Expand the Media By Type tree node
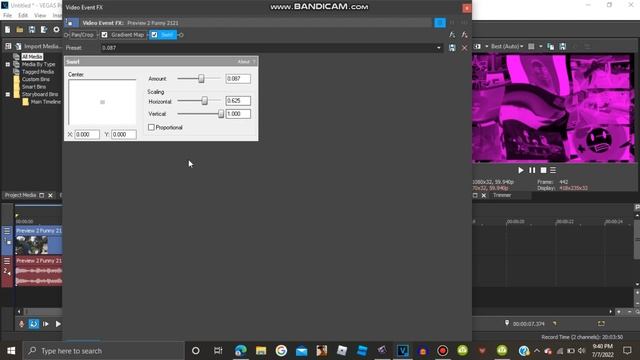 (8, 64)
